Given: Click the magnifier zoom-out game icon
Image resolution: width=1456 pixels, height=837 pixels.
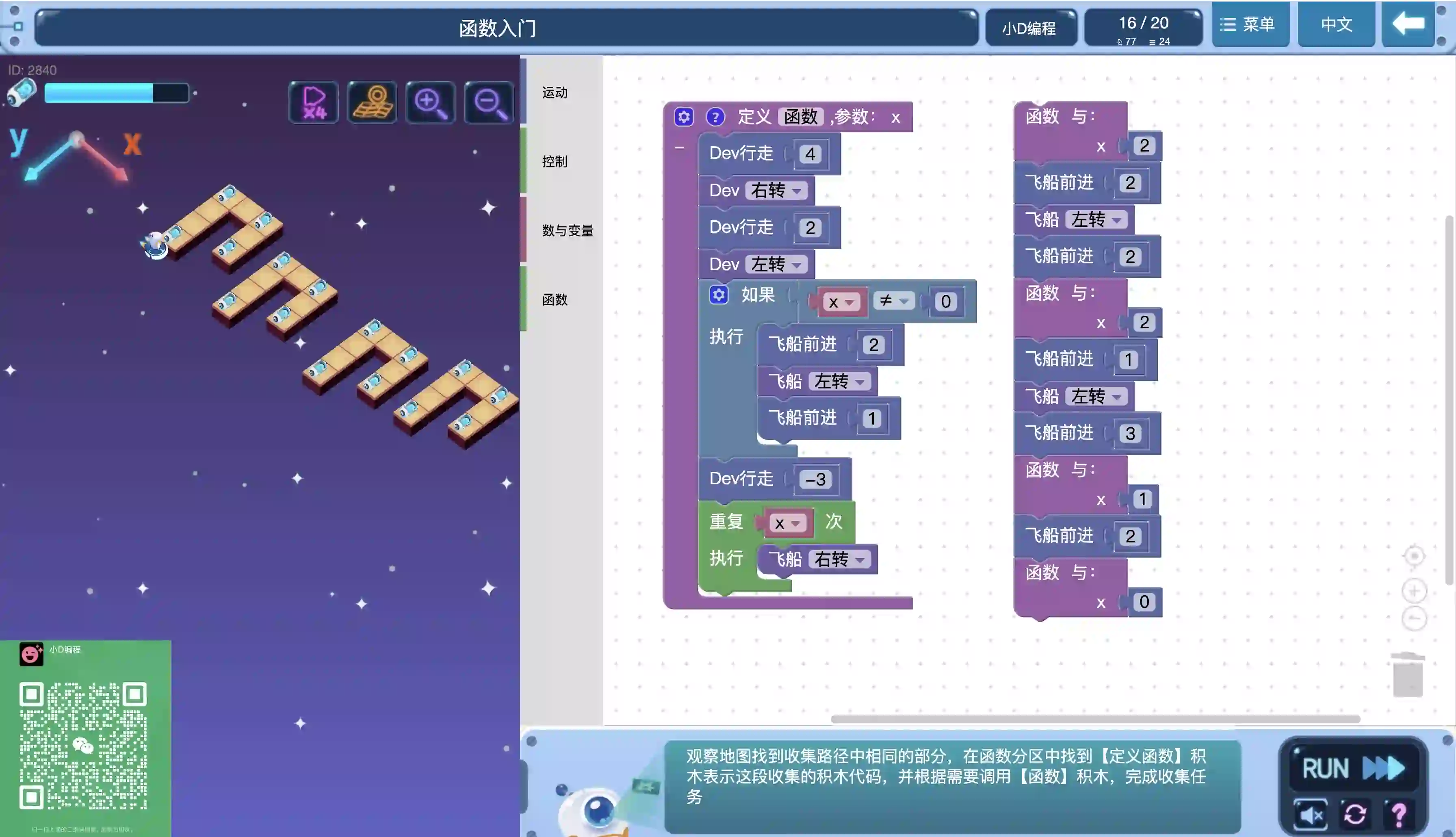Looking at the screenshot, I should [489, 102].
